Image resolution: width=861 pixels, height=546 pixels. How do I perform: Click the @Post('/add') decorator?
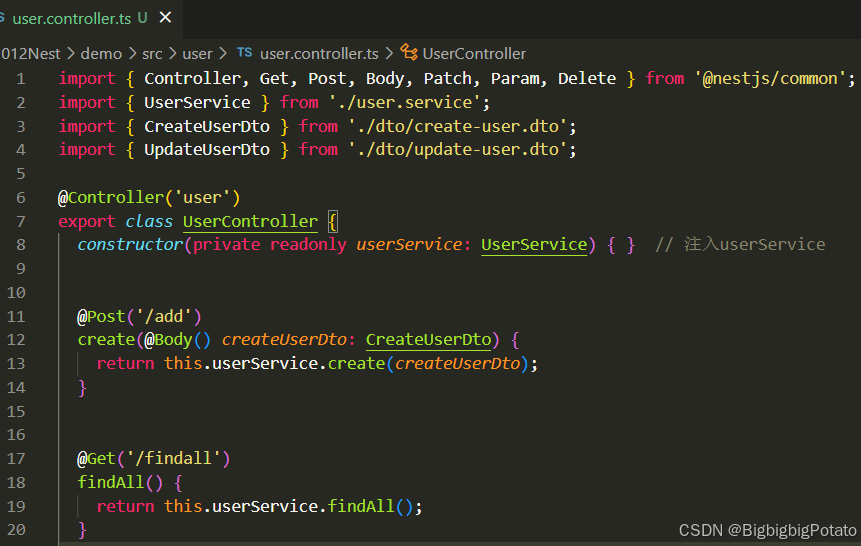(x=139, y=316)
